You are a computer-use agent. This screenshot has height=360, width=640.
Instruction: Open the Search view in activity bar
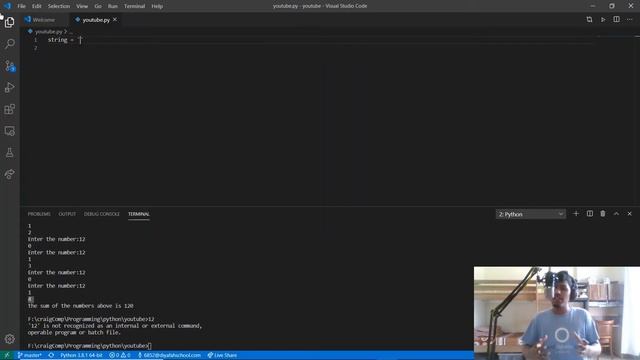click(x=10, y=44)
